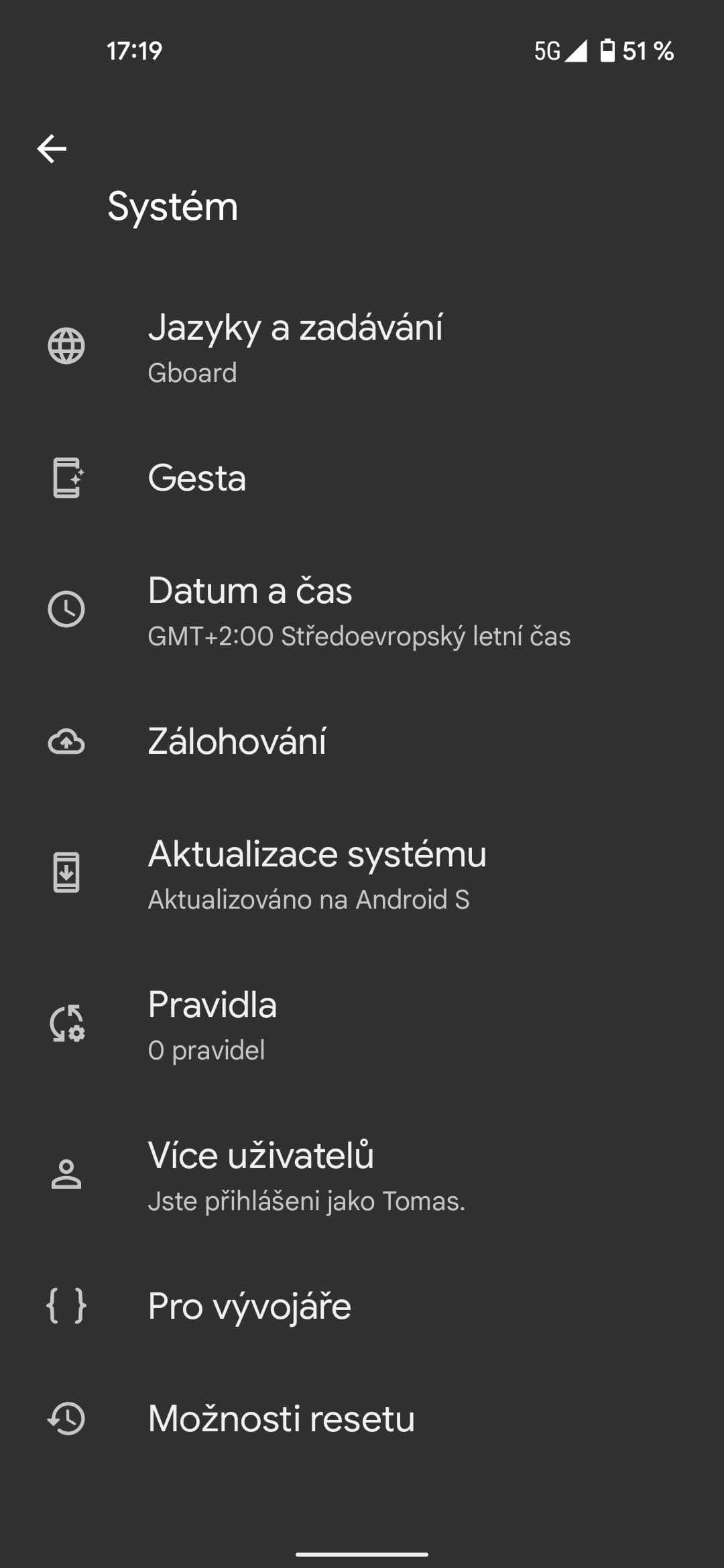724x1568 pixels.
Task: Tap the system update download icon
Action: [66, 873]
